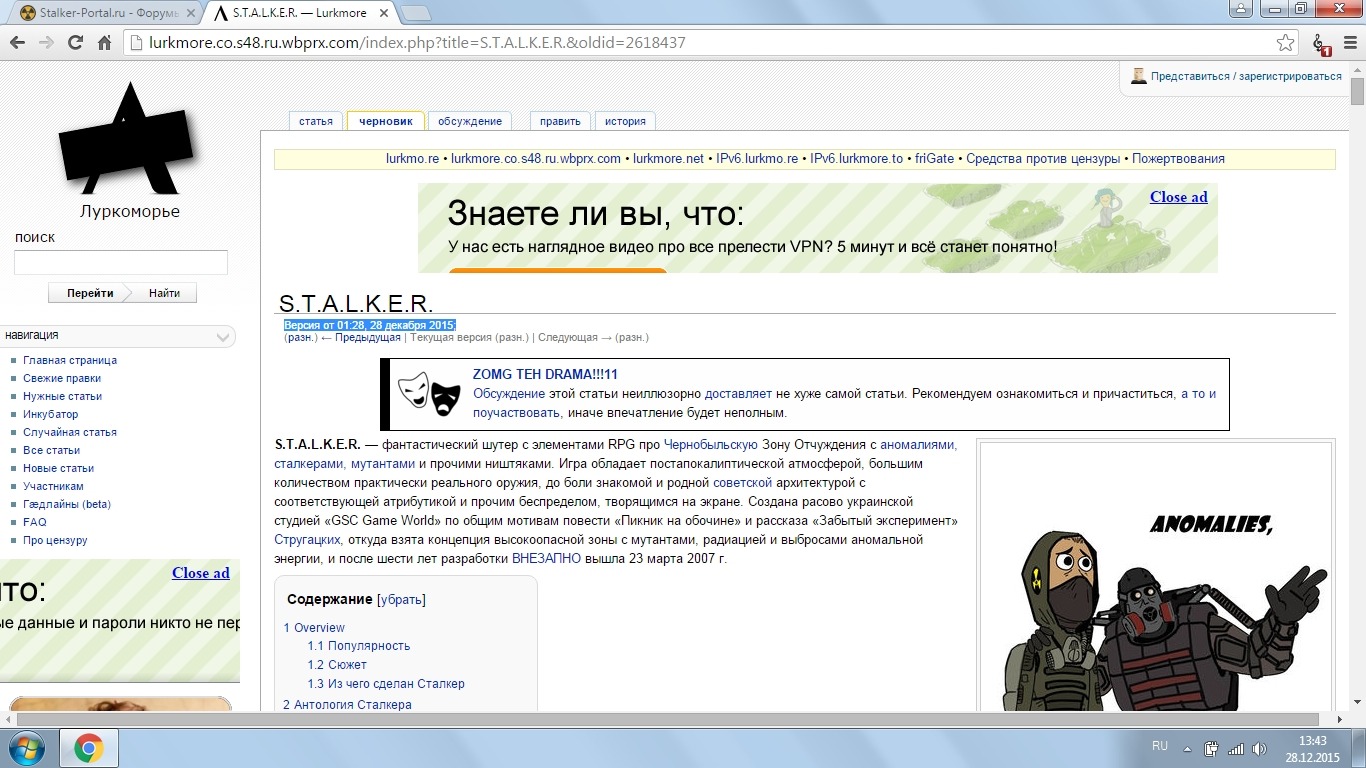
Task: Click the Anomalies cartoon thumbnail image
Action: pyautogui.click(x=1156, y=577)
